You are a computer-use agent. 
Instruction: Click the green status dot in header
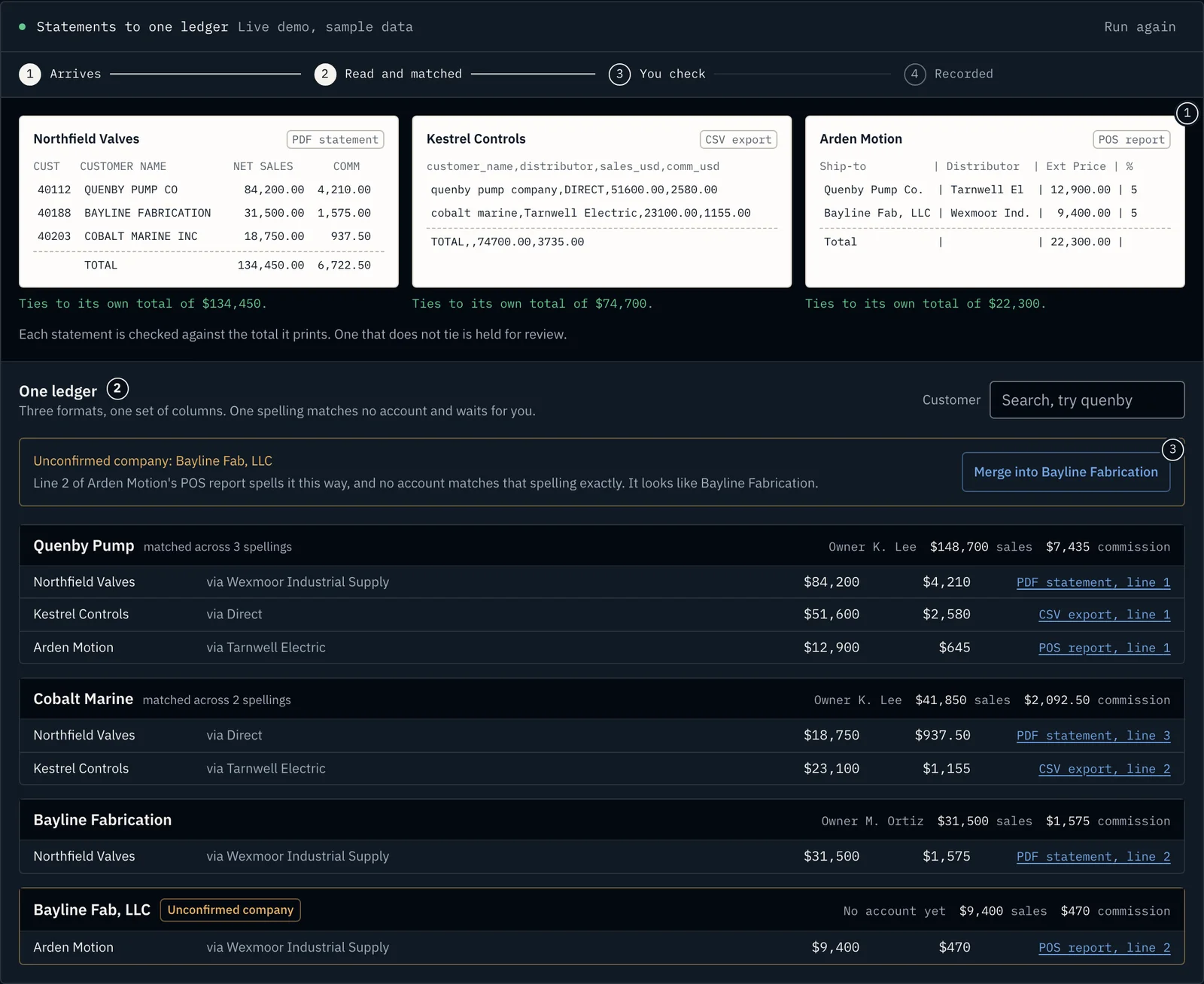(x=23, y=26)
